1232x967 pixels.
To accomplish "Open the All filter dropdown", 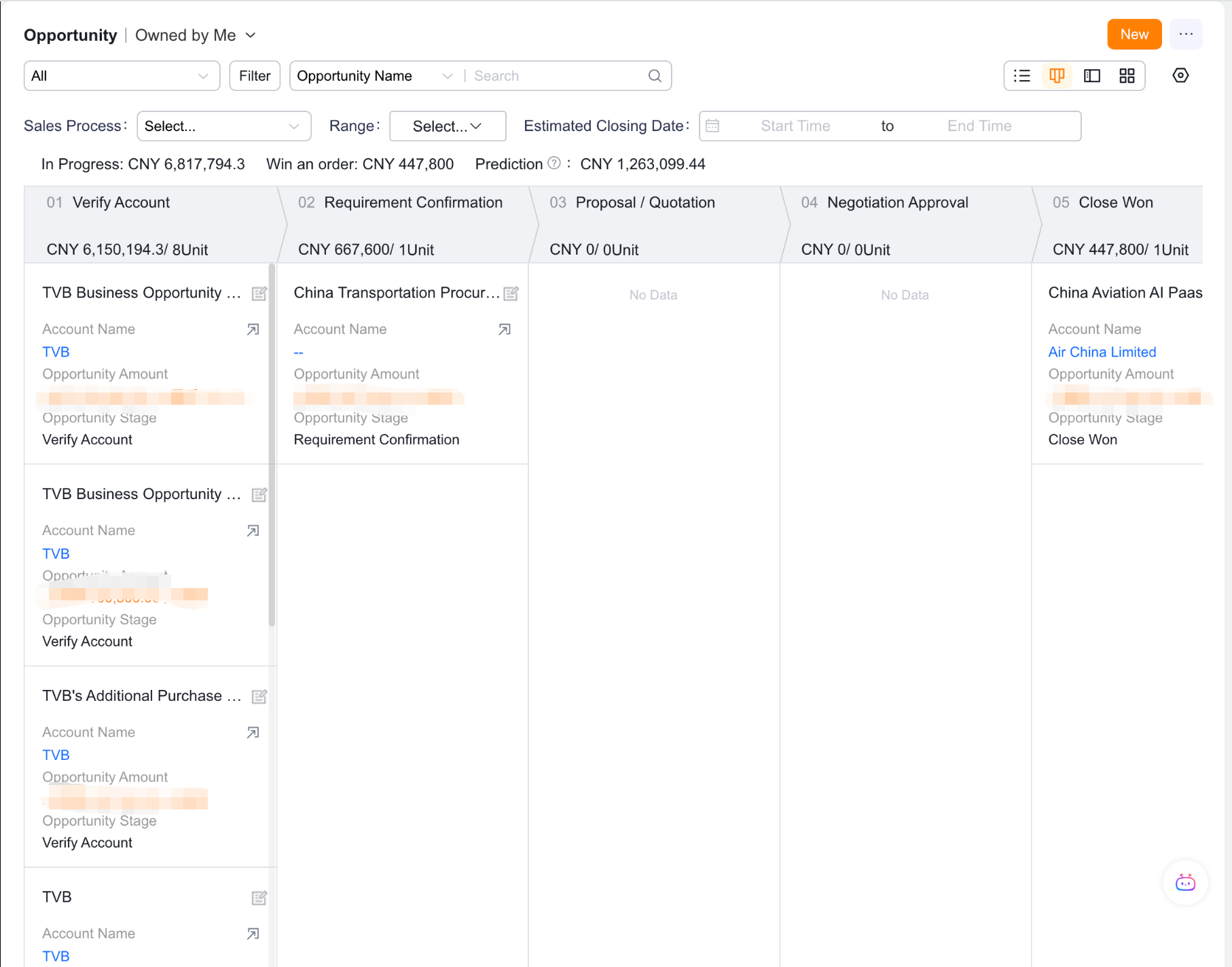I will 122,75.
